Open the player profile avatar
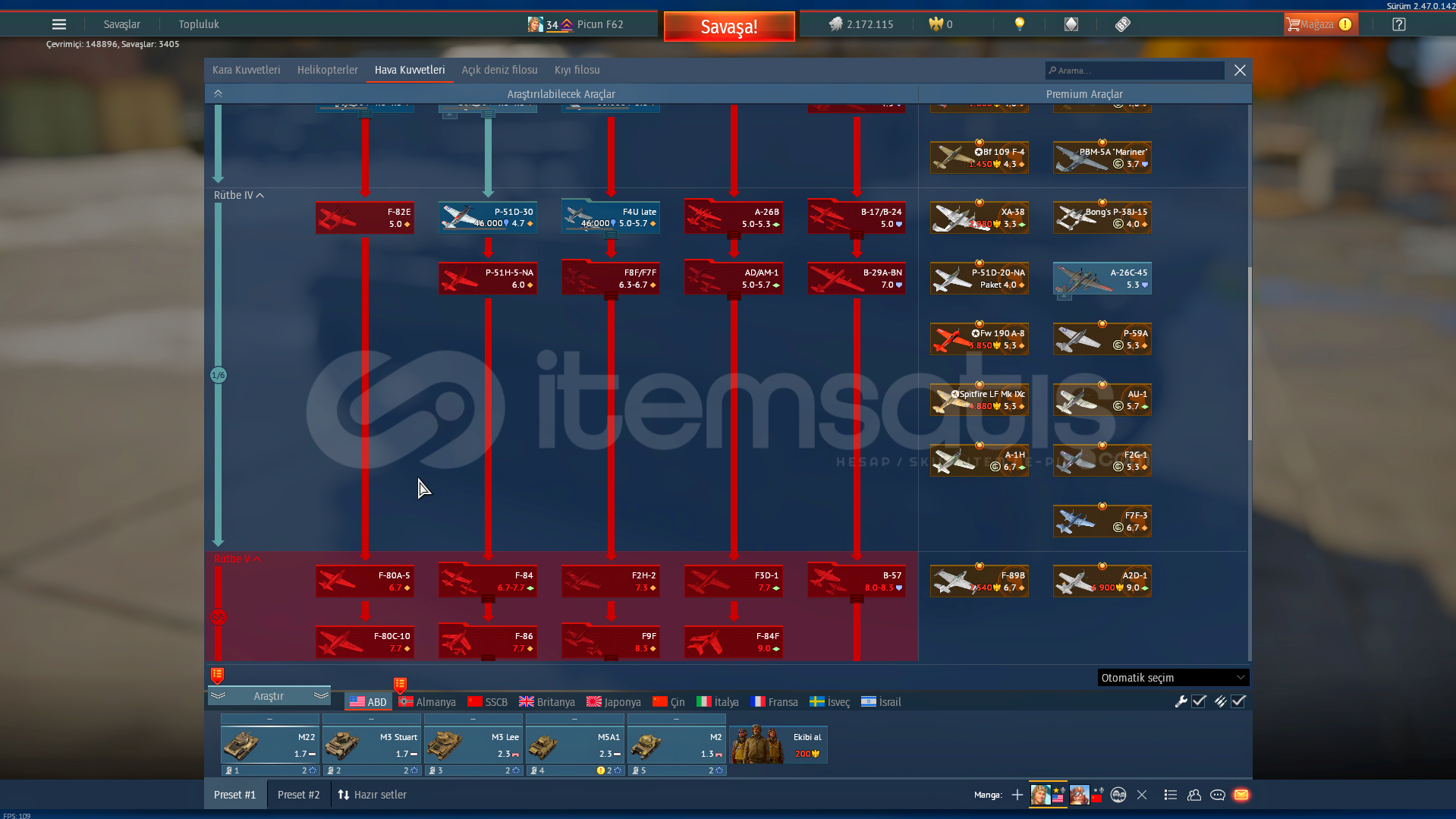The image size is (1456, 819). [x=536, y=24]
